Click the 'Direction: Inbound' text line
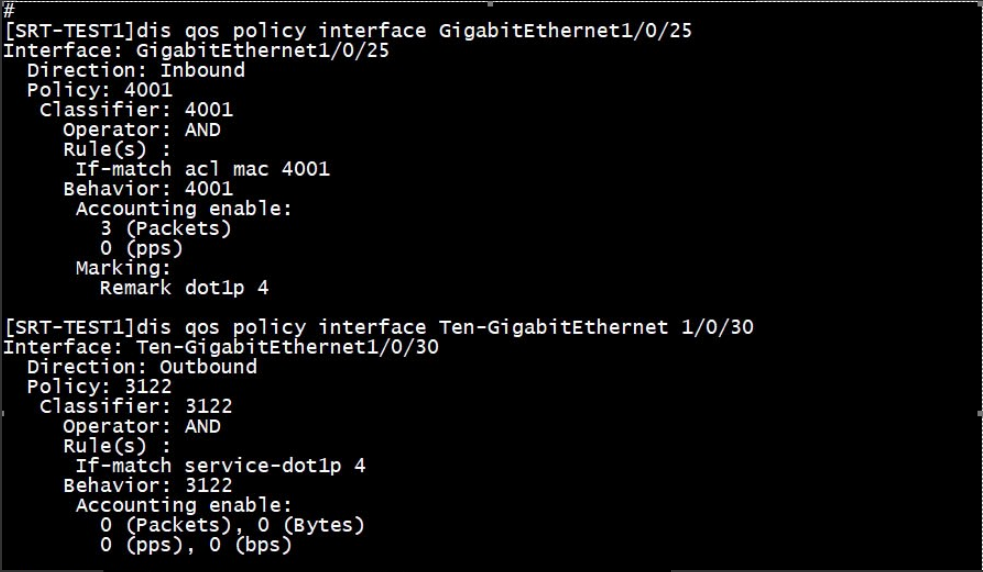Viewport: 983px width, 572px height. [x=136, y=70]
